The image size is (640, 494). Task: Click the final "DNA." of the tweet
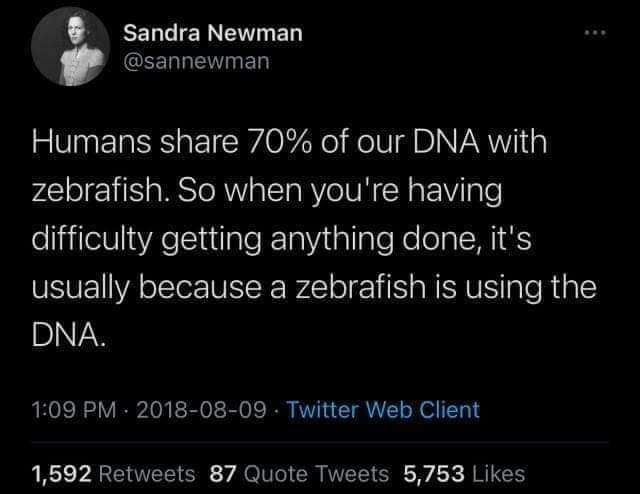65,335
